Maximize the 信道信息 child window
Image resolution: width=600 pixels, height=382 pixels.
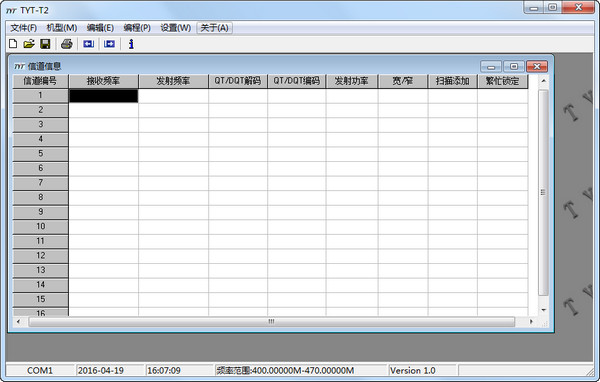[x=514, y=67]
